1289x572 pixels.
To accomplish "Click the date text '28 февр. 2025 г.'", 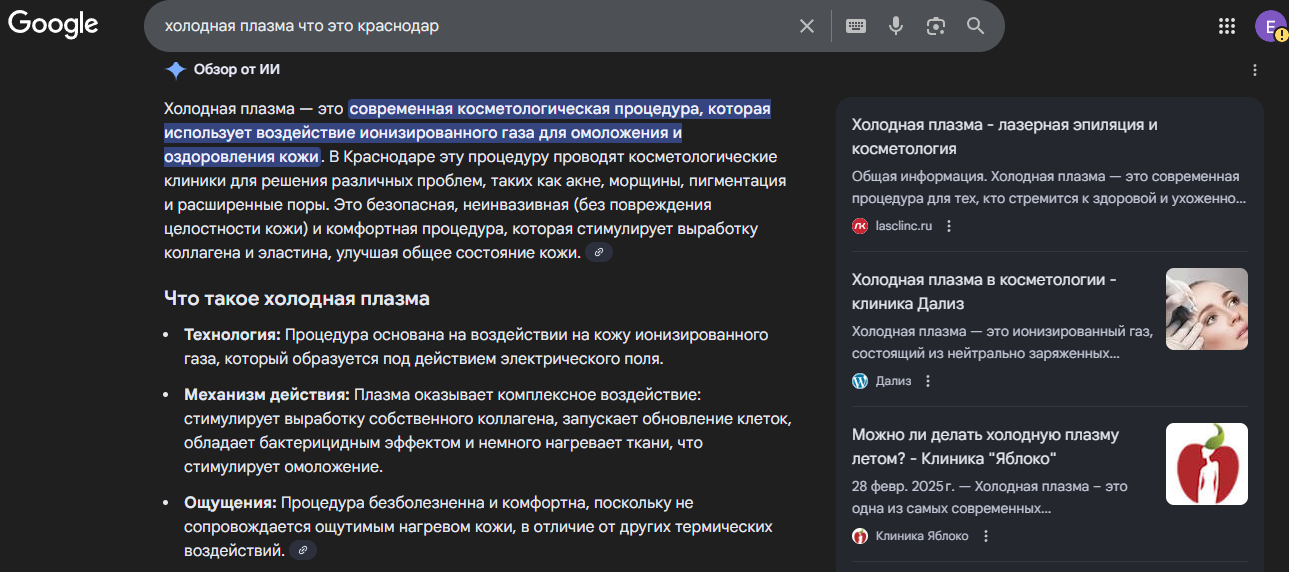I will tap(902, 486).
